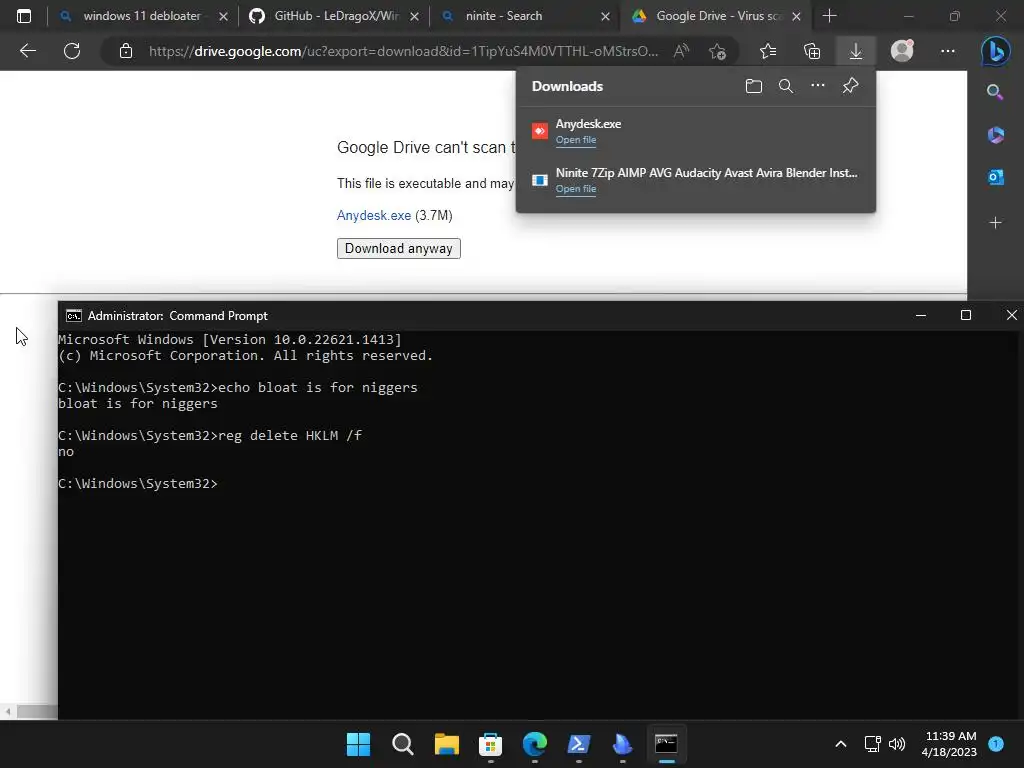The height and width of the screenshot is (768, 1024).
Task: Switch to the windows 11 debloater tab
Action: click(144, 16)
